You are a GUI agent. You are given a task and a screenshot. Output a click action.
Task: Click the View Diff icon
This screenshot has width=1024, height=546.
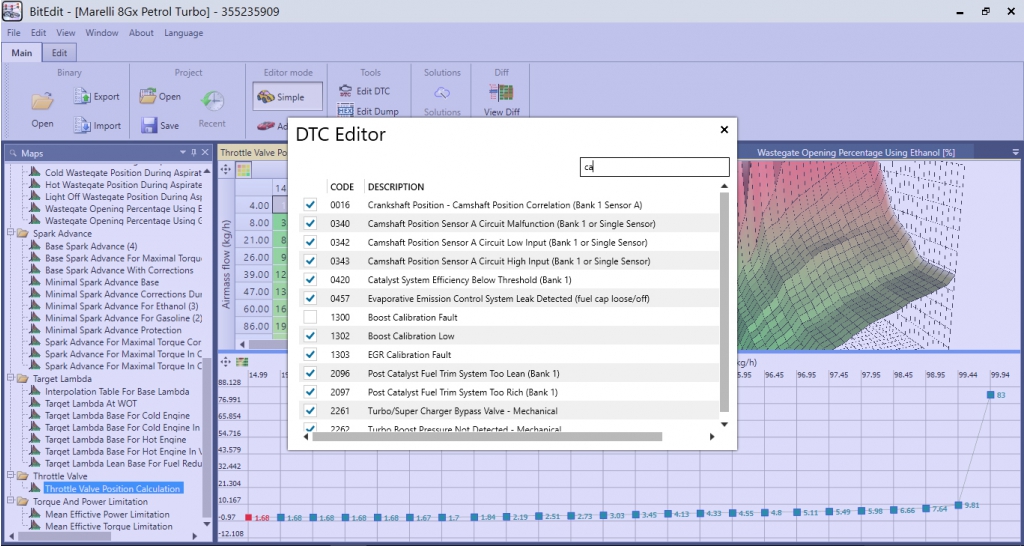coord(502,92)
